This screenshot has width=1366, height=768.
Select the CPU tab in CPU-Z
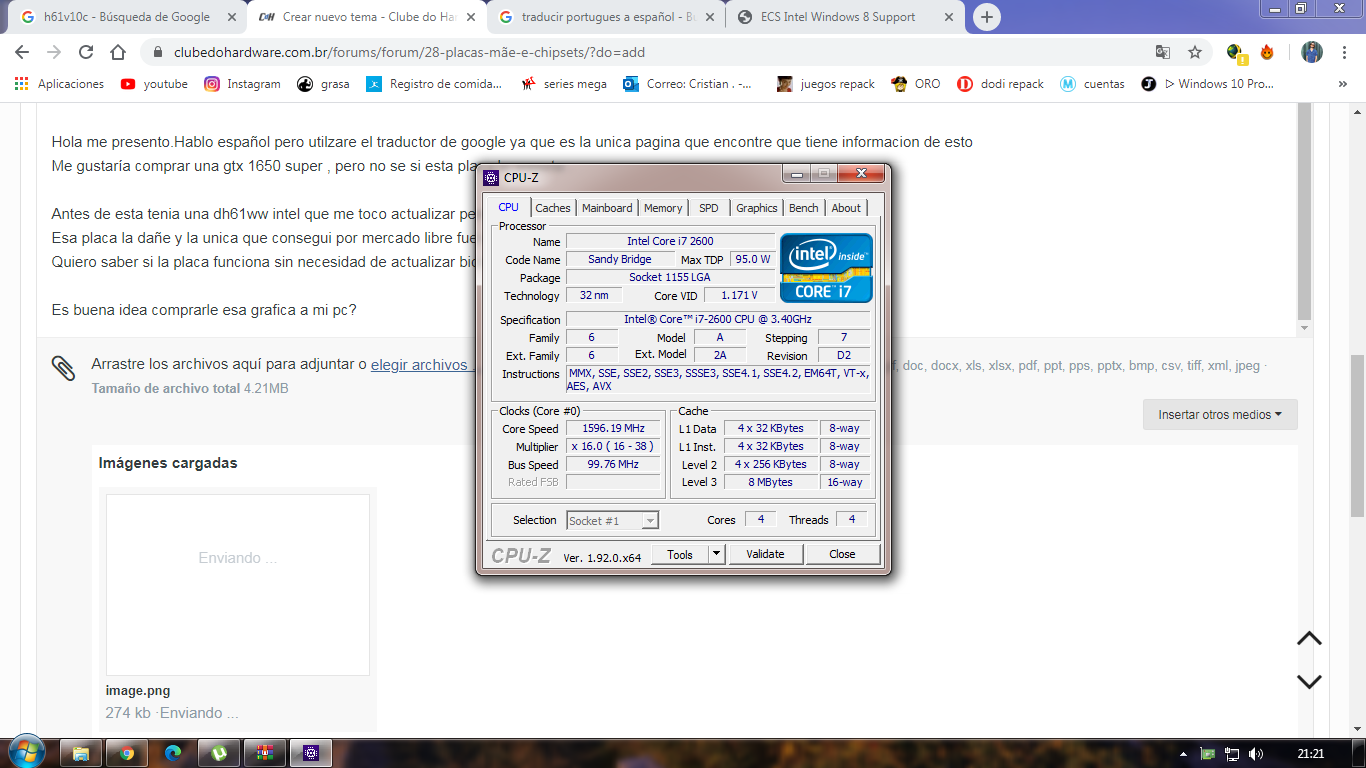(x=509, y=207)
